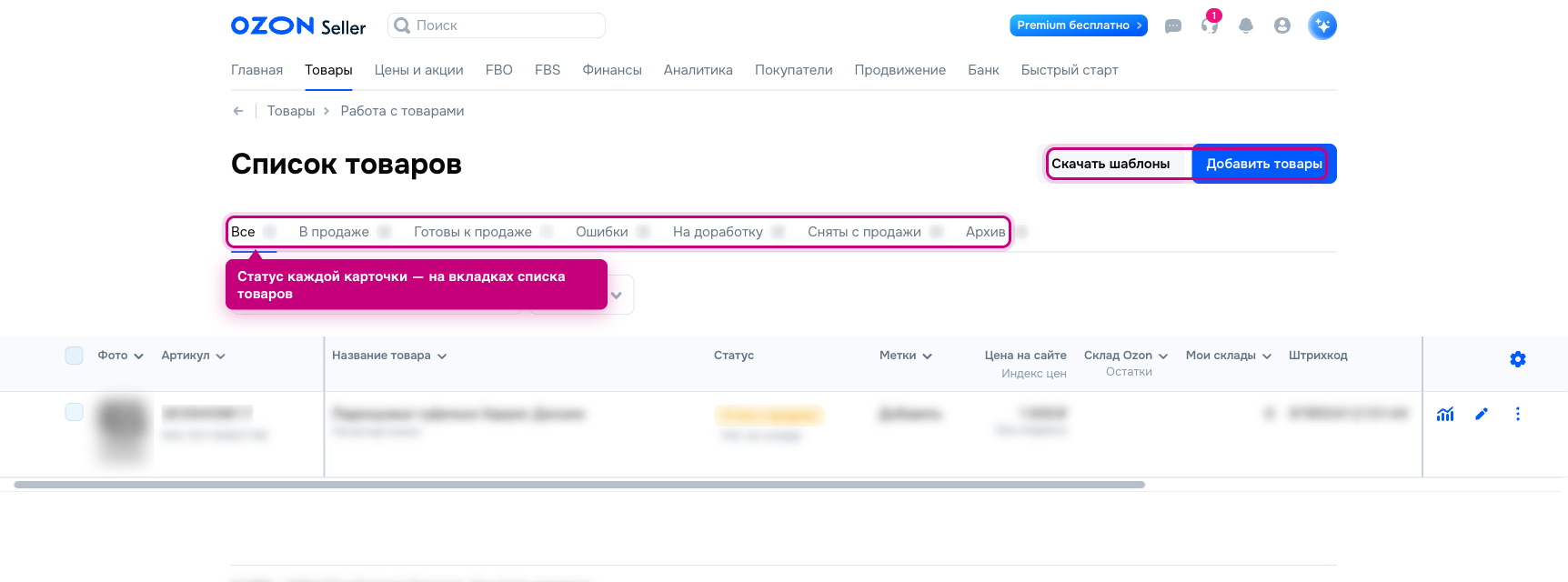
Task: Open the FBS menu item
Action: point(548,70)
